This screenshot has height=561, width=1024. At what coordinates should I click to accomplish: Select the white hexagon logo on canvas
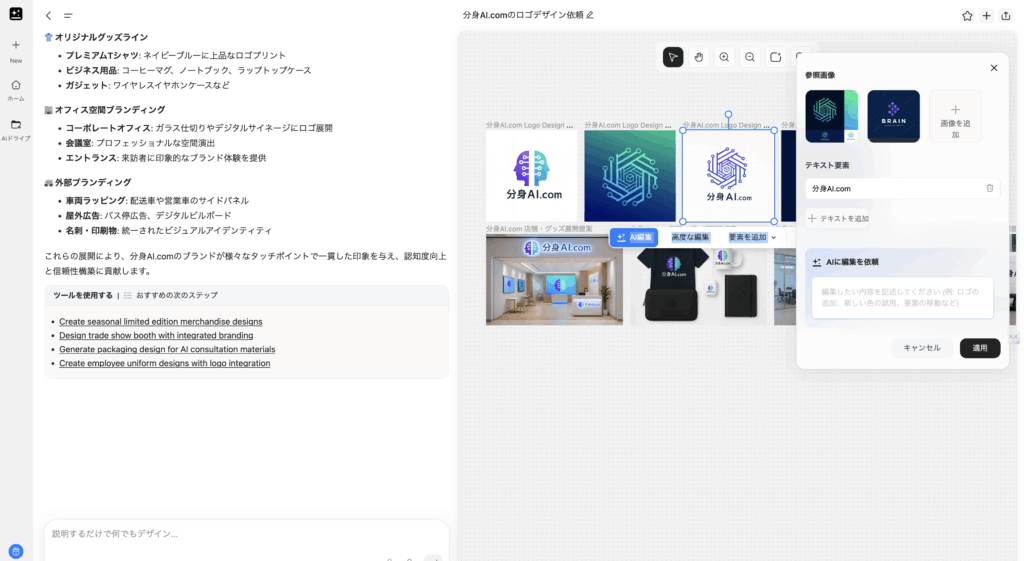coord(728,176)
